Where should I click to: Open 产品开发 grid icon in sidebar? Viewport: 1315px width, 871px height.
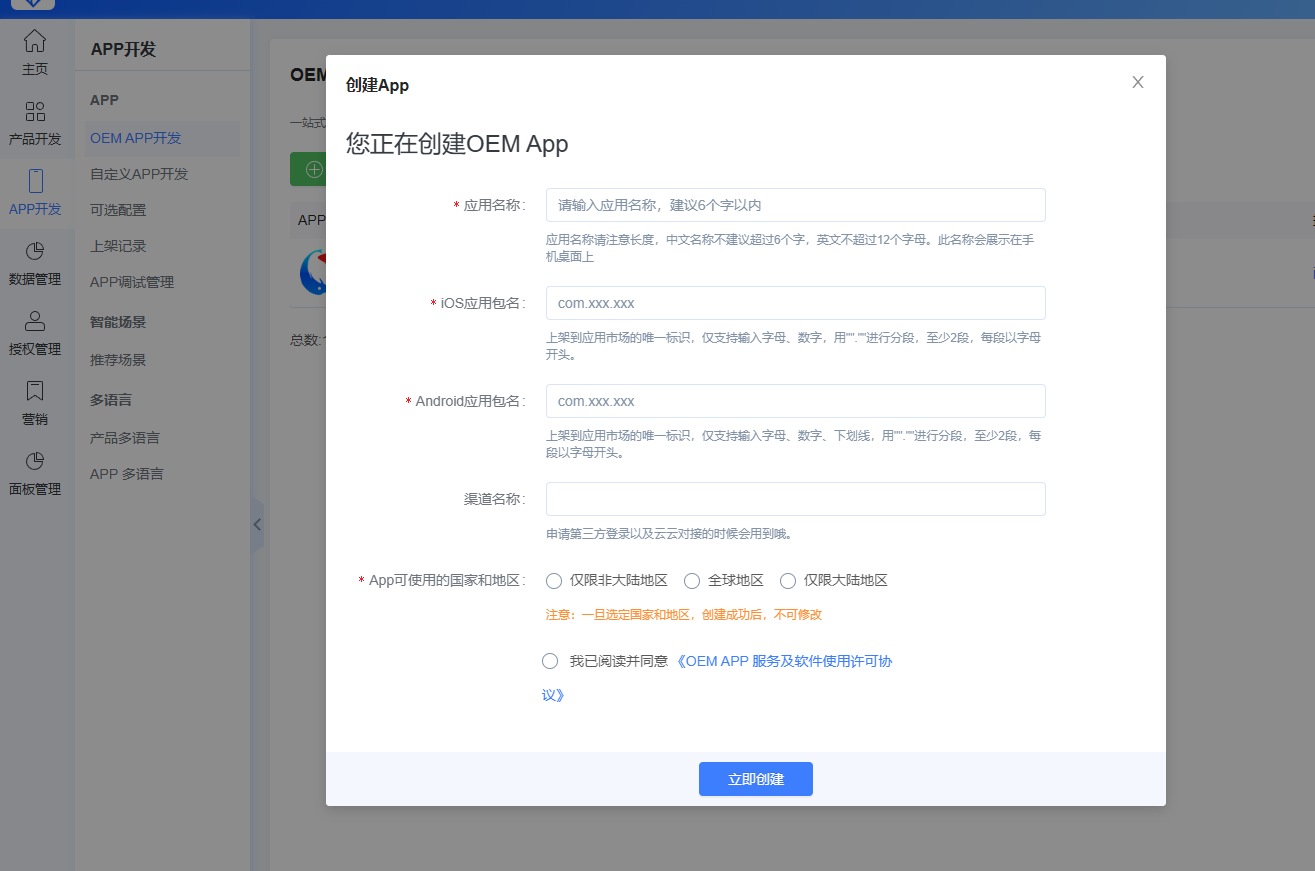click(x=35, y=111)
